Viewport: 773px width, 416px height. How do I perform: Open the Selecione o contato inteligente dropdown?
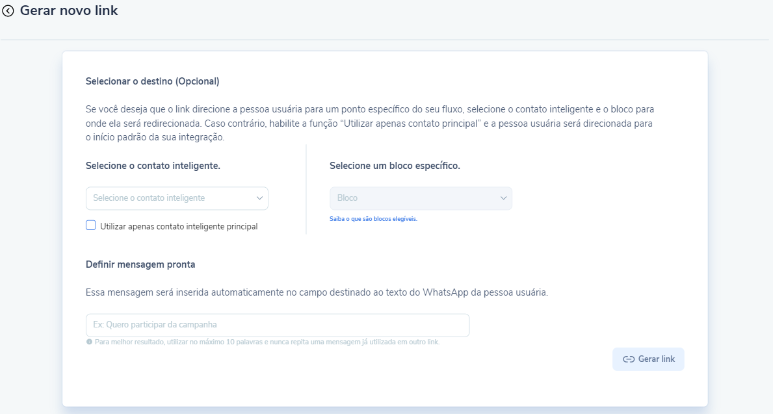click(x=170, y=198)
